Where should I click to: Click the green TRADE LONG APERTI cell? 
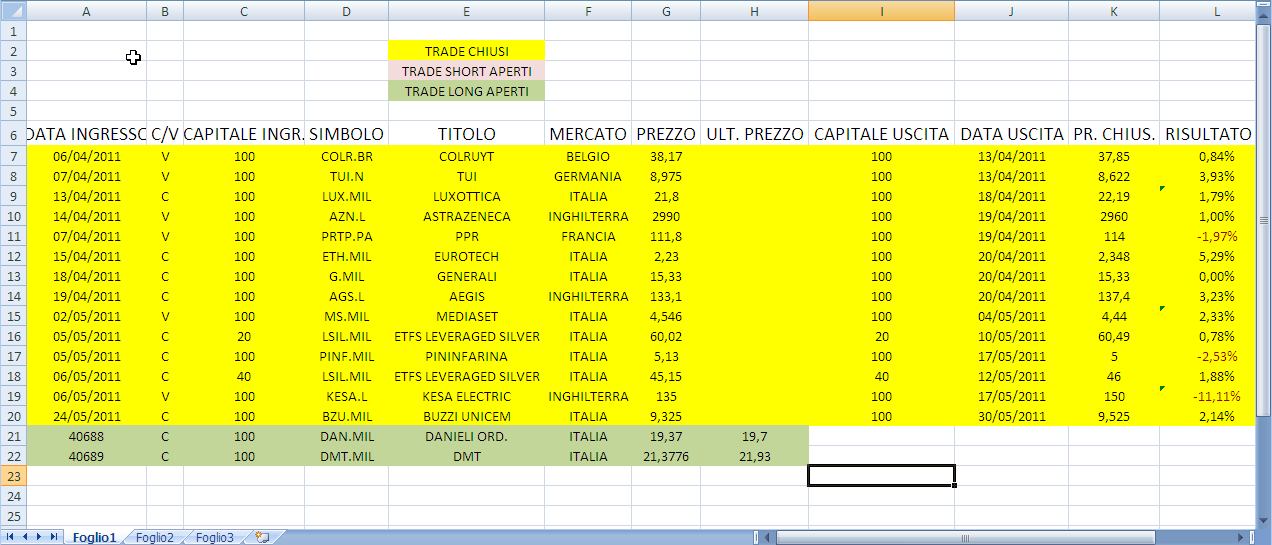tap(466, 91)
